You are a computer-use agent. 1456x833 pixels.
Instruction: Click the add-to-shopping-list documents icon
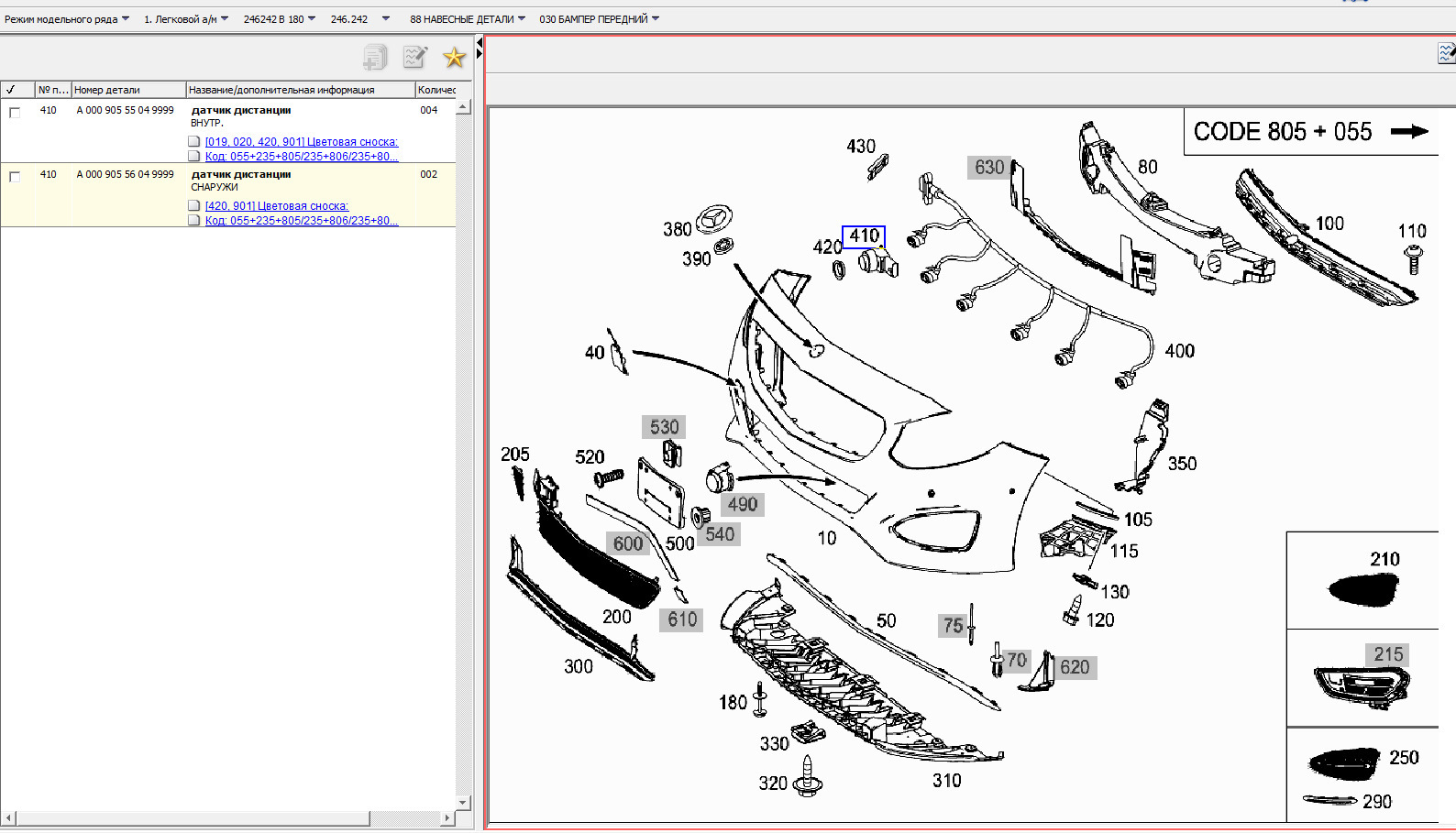[x=375, y=58]
